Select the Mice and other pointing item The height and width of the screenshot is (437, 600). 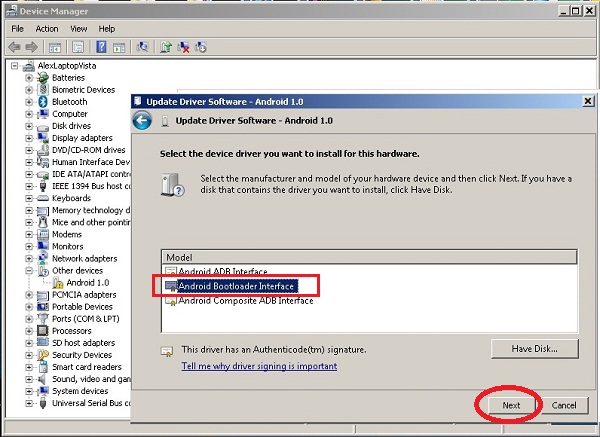(x=91, y=222)
